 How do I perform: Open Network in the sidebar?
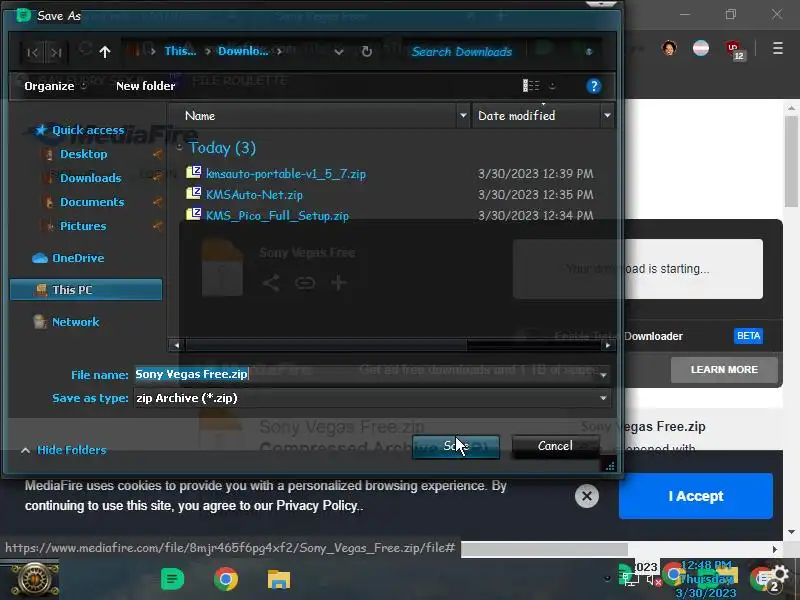(x=76, y=322)
